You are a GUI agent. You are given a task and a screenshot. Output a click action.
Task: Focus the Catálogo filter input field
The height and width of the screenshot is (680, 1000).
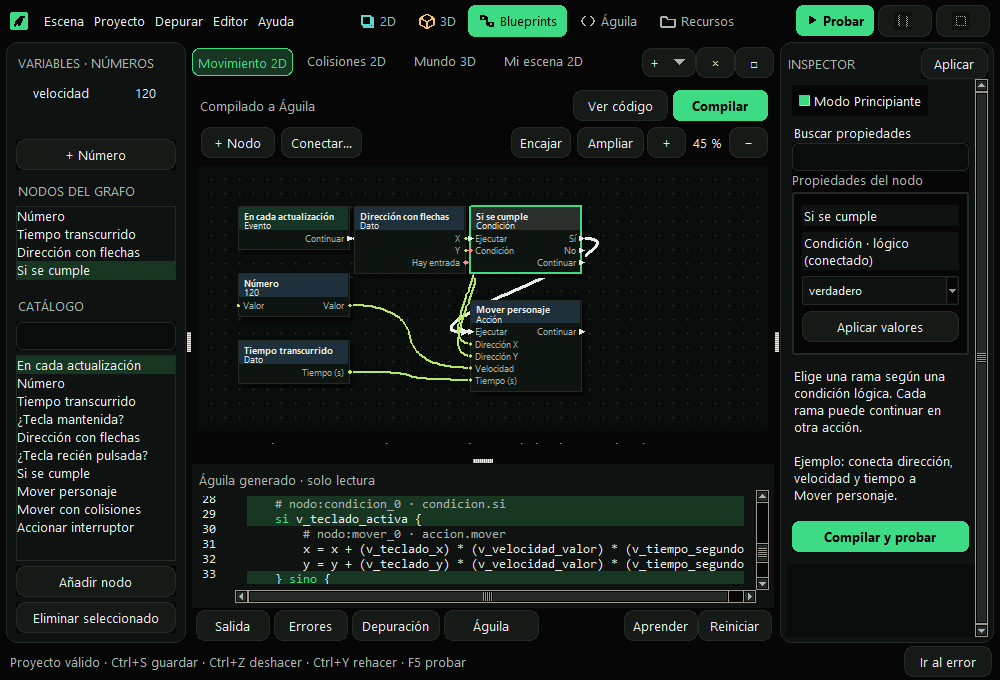point(96,336)
